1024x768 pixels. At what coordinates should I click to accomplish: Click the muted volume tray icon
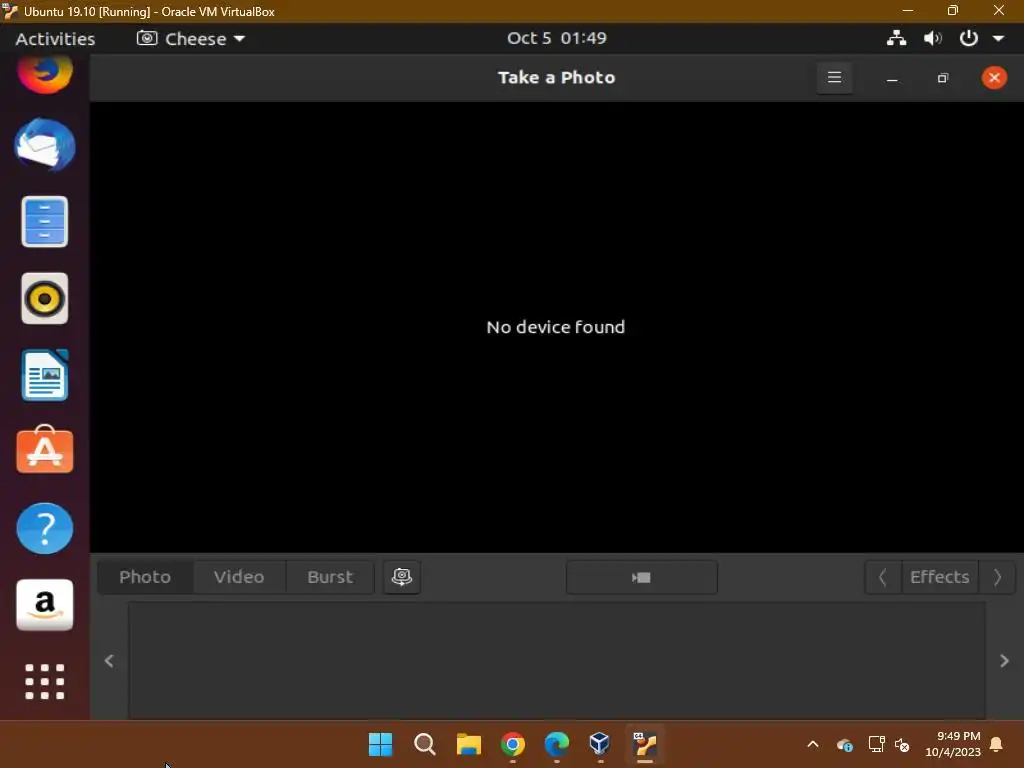(903, 744)
